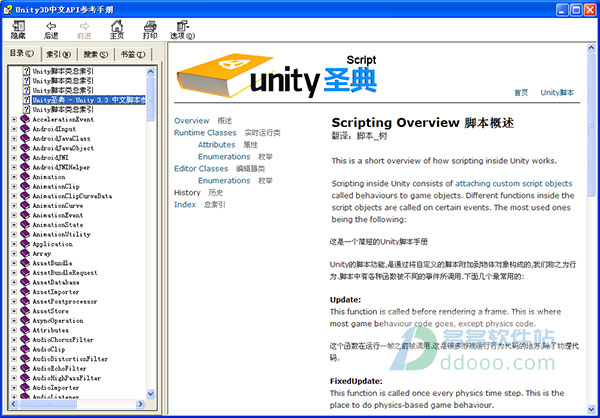Expand the AccelerationEvent tree node
This screenshot has height=418, width=600.
click(x=14, y=119)
